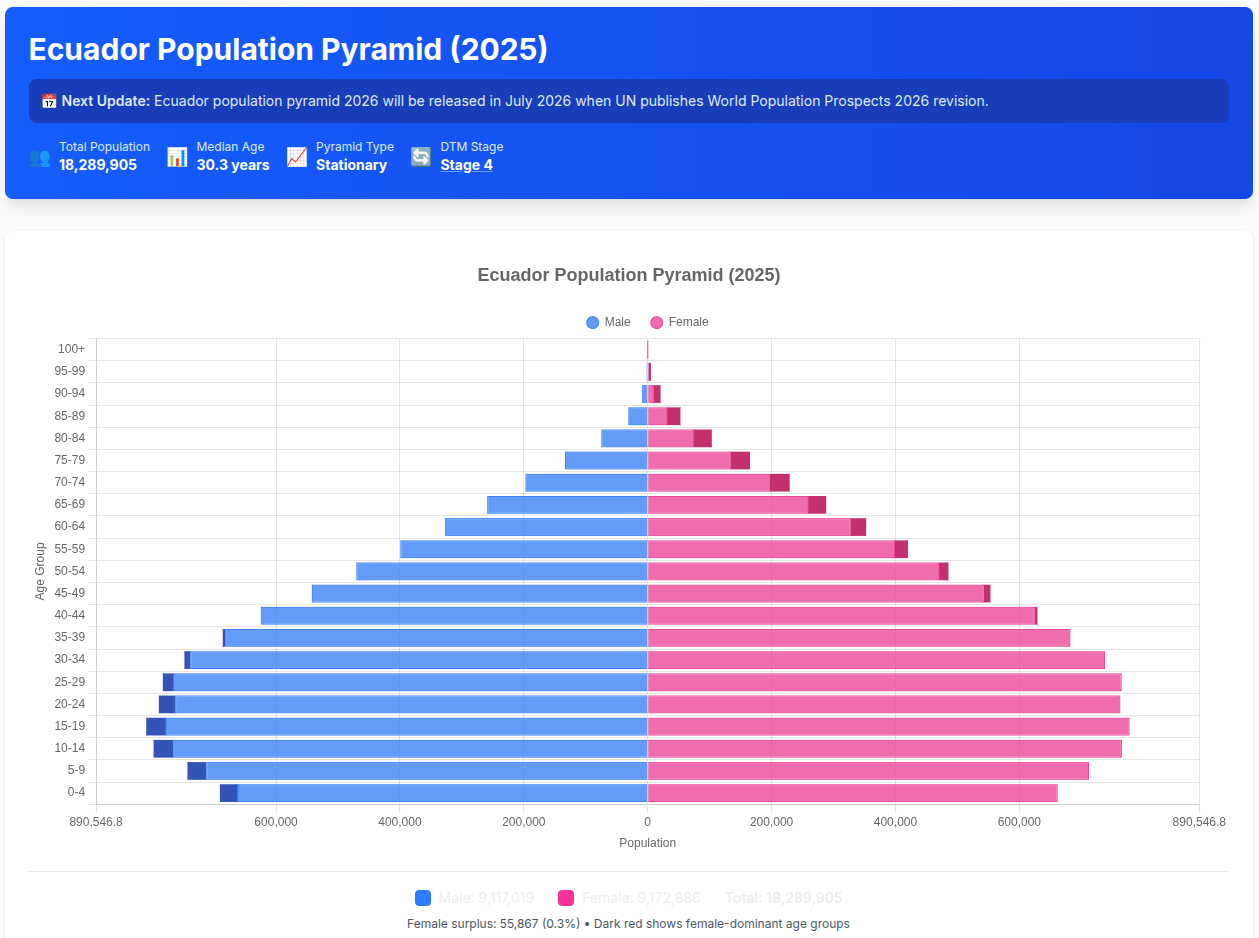This screenshot has height=938, width=1259.
Task: Click the Total Population value 18,289,905
Action: tap(98, 165)
